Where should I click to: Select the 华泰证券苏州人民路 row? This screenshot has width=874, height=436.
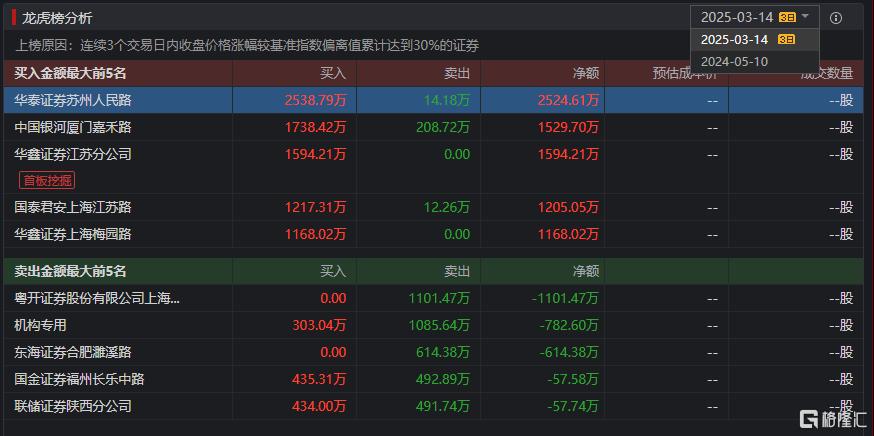[x=433, y=100]
